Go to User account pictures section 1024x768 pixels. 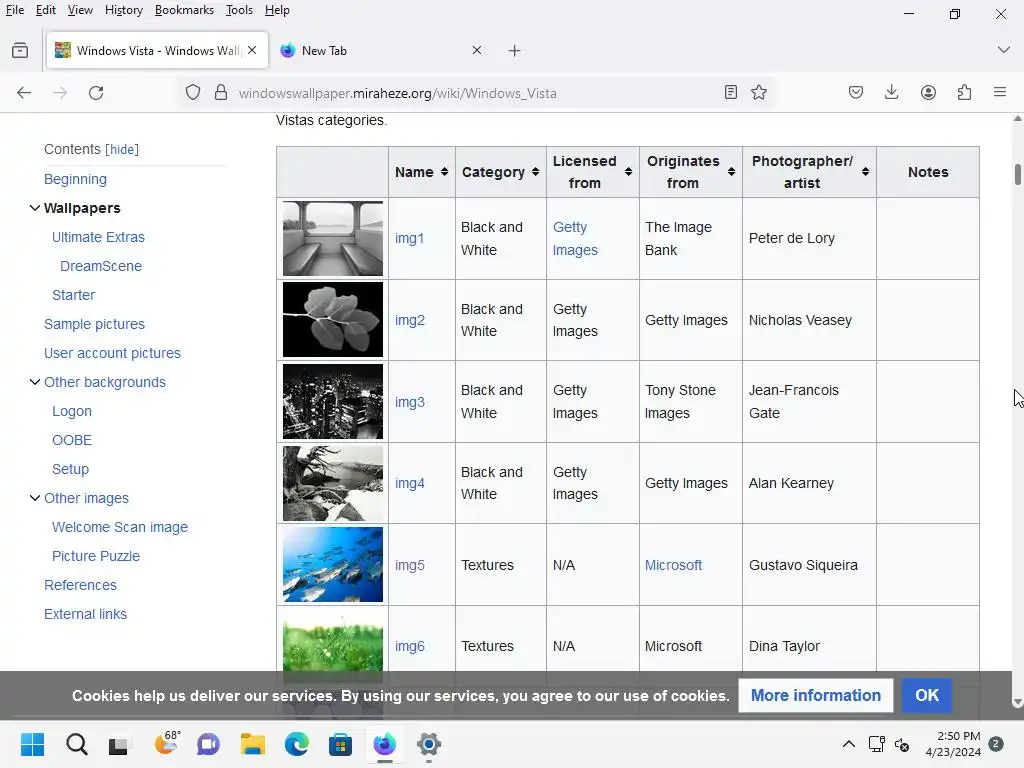pos(112,353)
